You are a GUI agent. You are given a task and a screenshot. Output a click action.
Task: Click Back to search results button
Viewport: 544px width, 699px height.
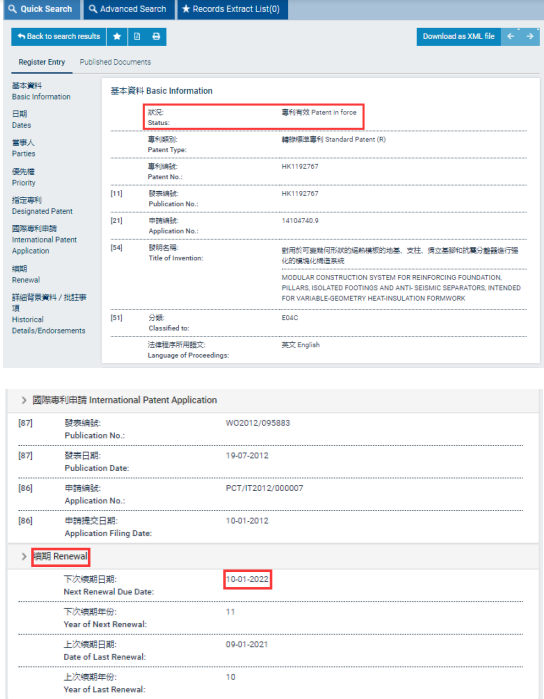pos(59,37)
